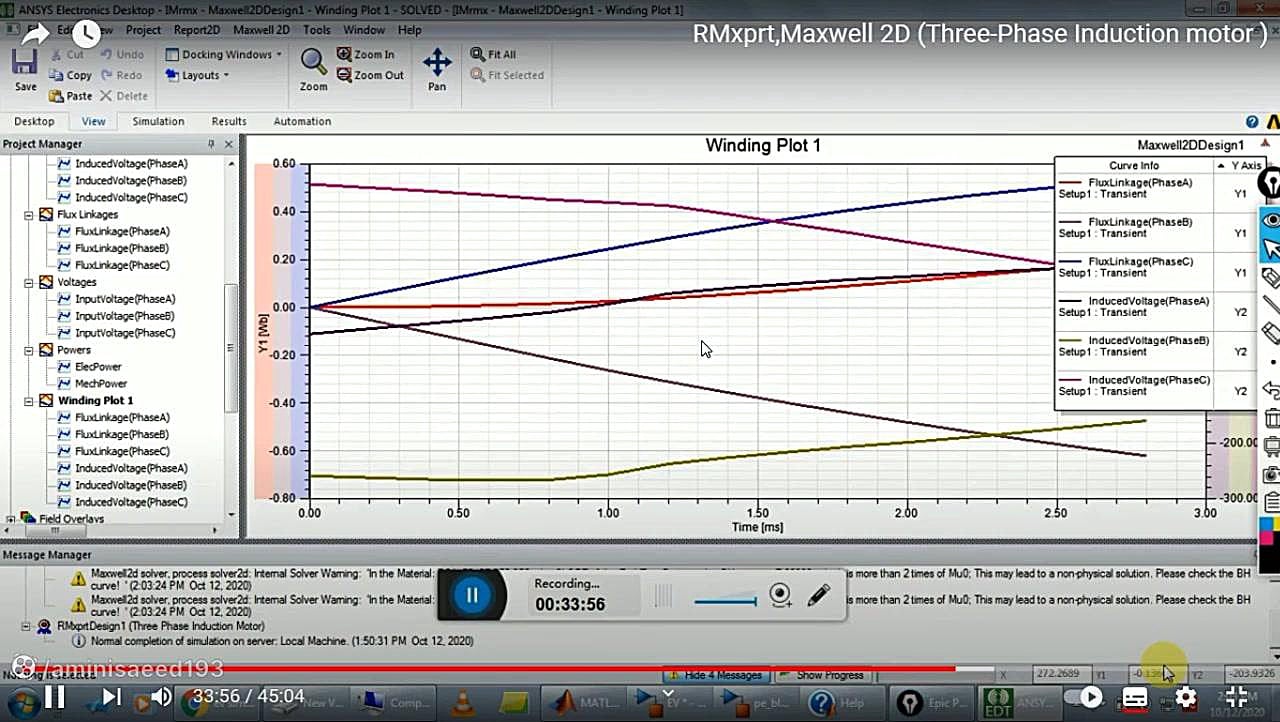Viewport: 1280px width, 722px height.
Task: Select FluxLinkage(PhaseC) under Flux Linkages
Action: pos(122,265)
